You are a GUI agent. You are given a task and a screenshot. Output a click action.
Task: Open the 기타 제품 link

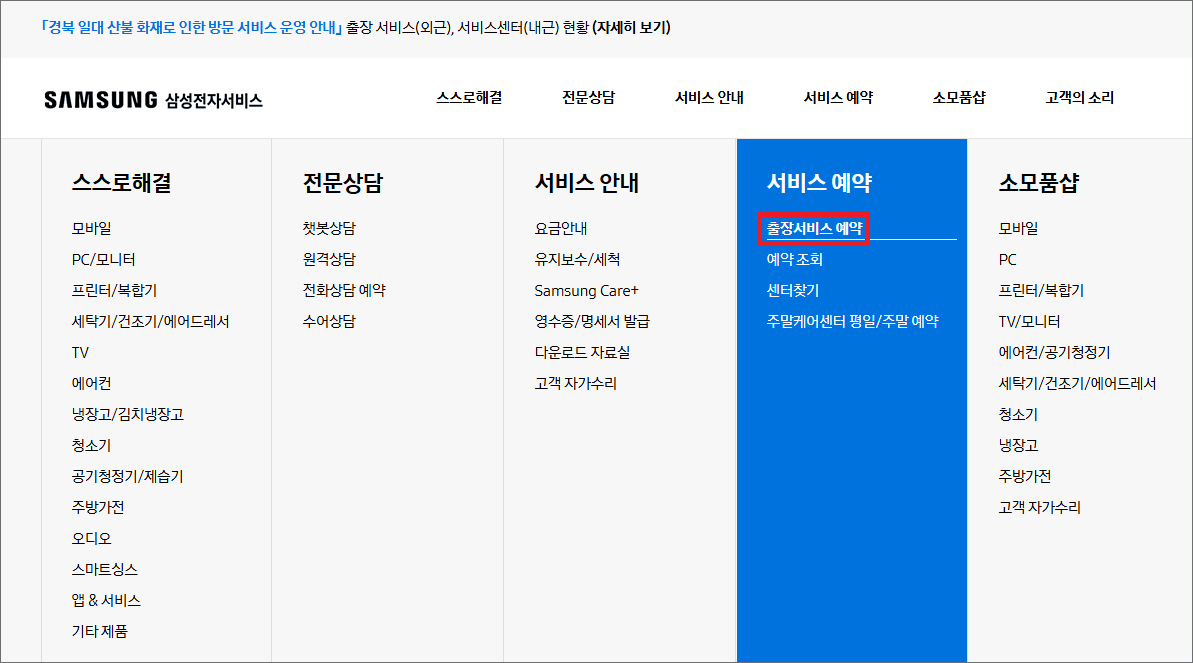click(100, 631)
